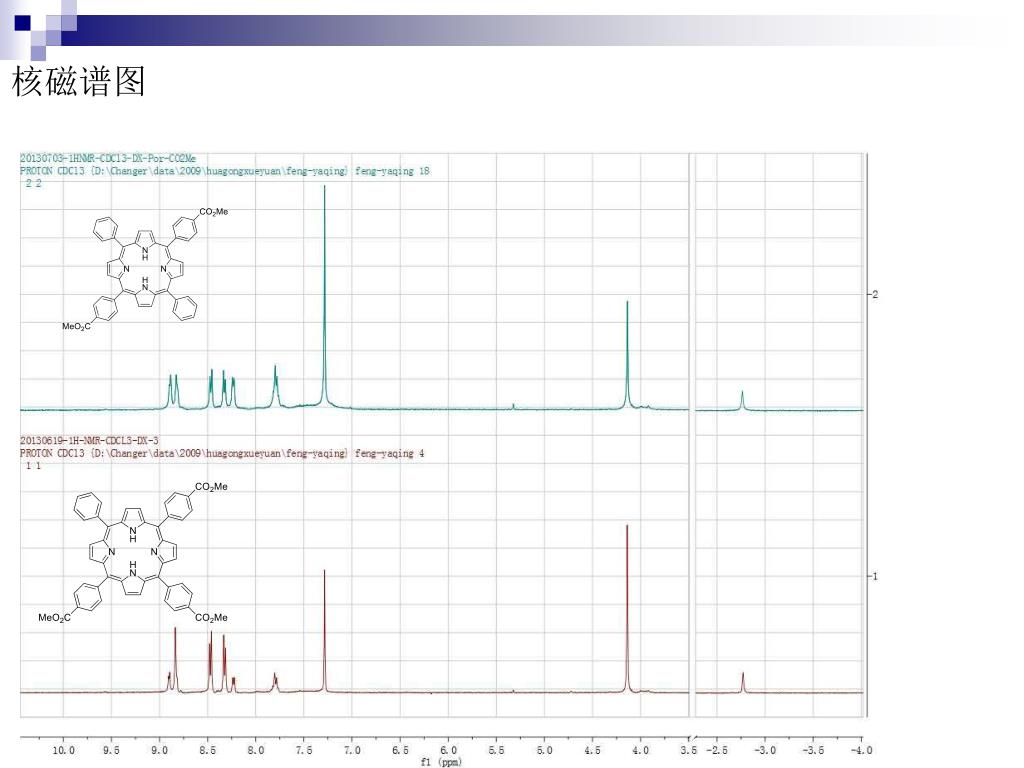
Task: Click the top-right CO2Me of the lower structure
Action: (x=212, y=487)
